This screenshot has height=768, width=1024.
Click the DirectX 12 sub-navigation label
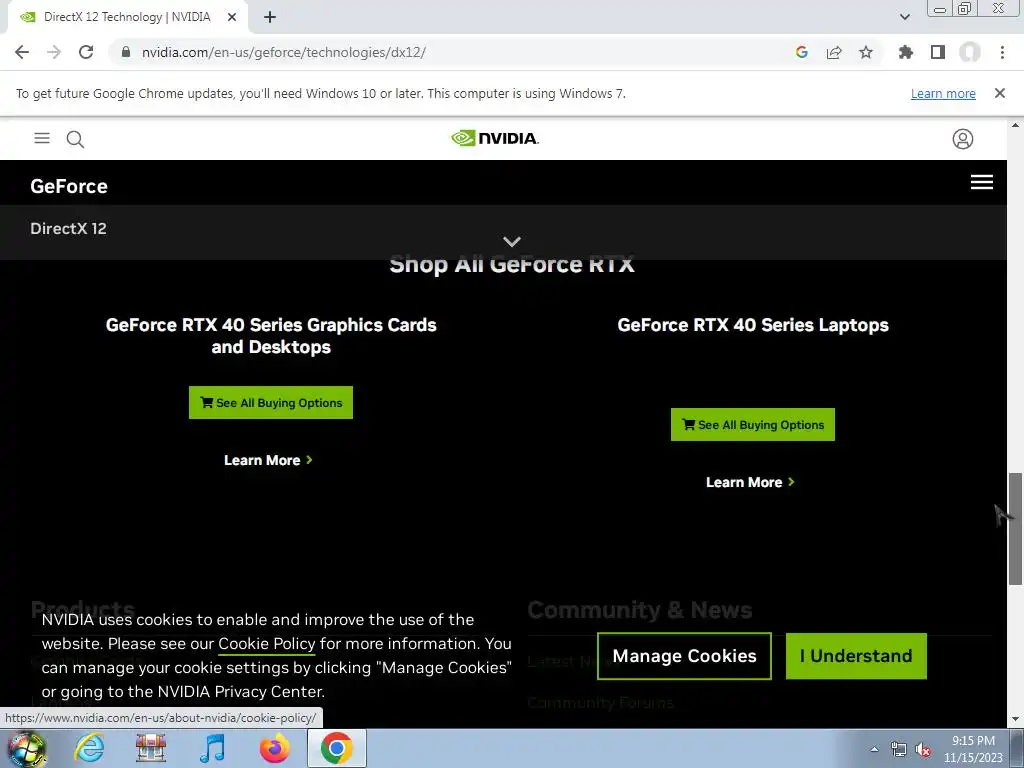coord(68,229)
